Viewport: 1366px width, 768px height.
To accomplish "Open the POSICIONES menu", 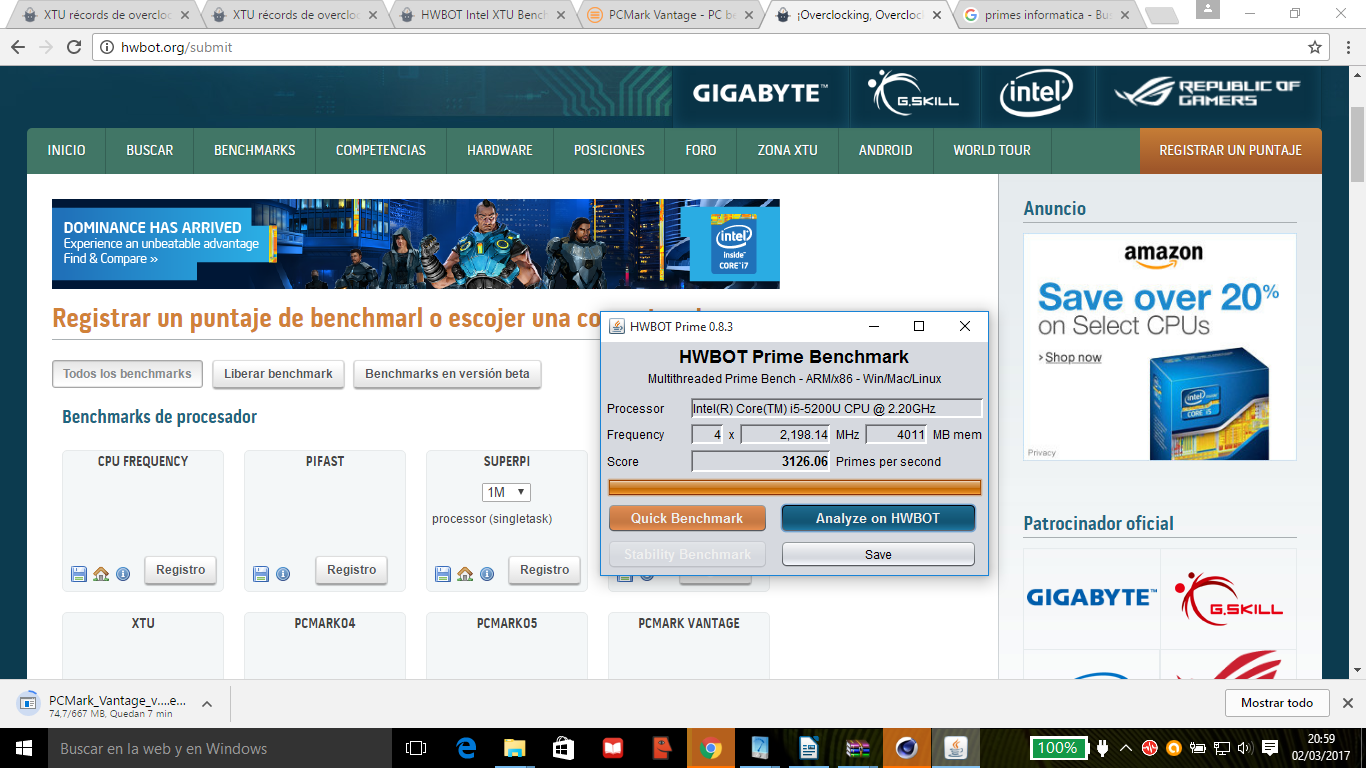I will 609,150.
